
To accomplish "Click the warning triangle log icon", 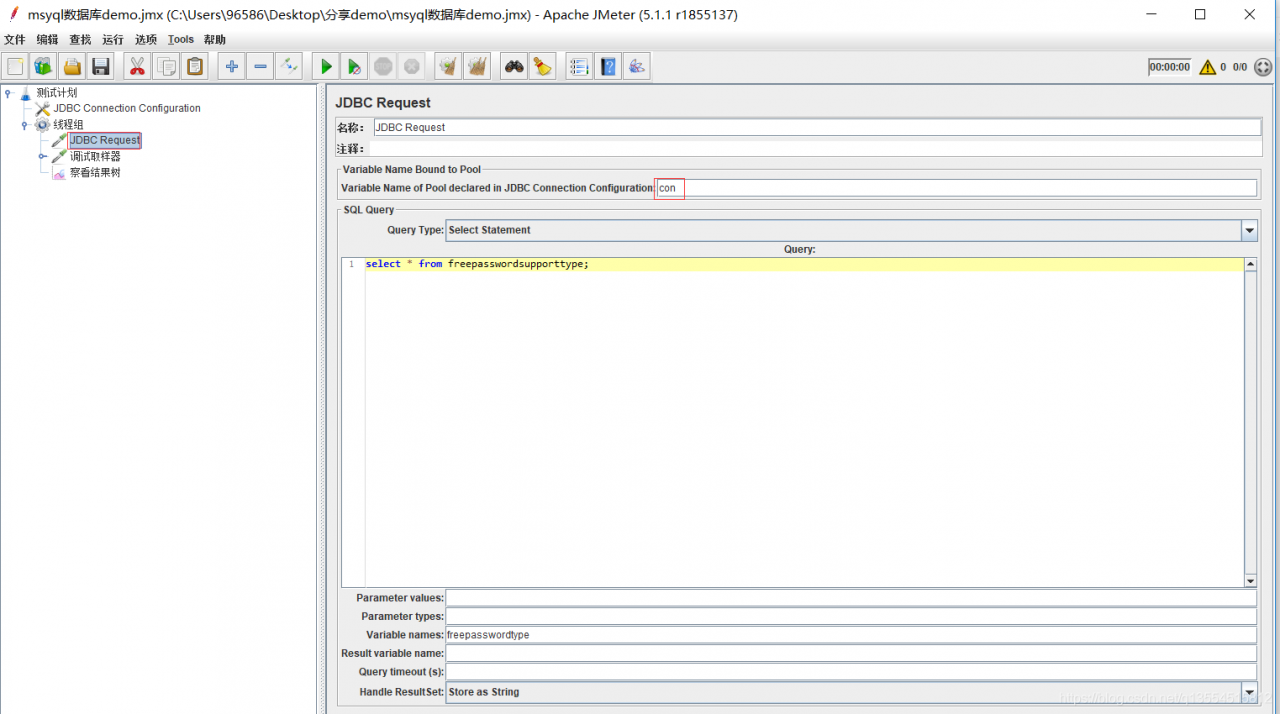I will pos(1208,67).
